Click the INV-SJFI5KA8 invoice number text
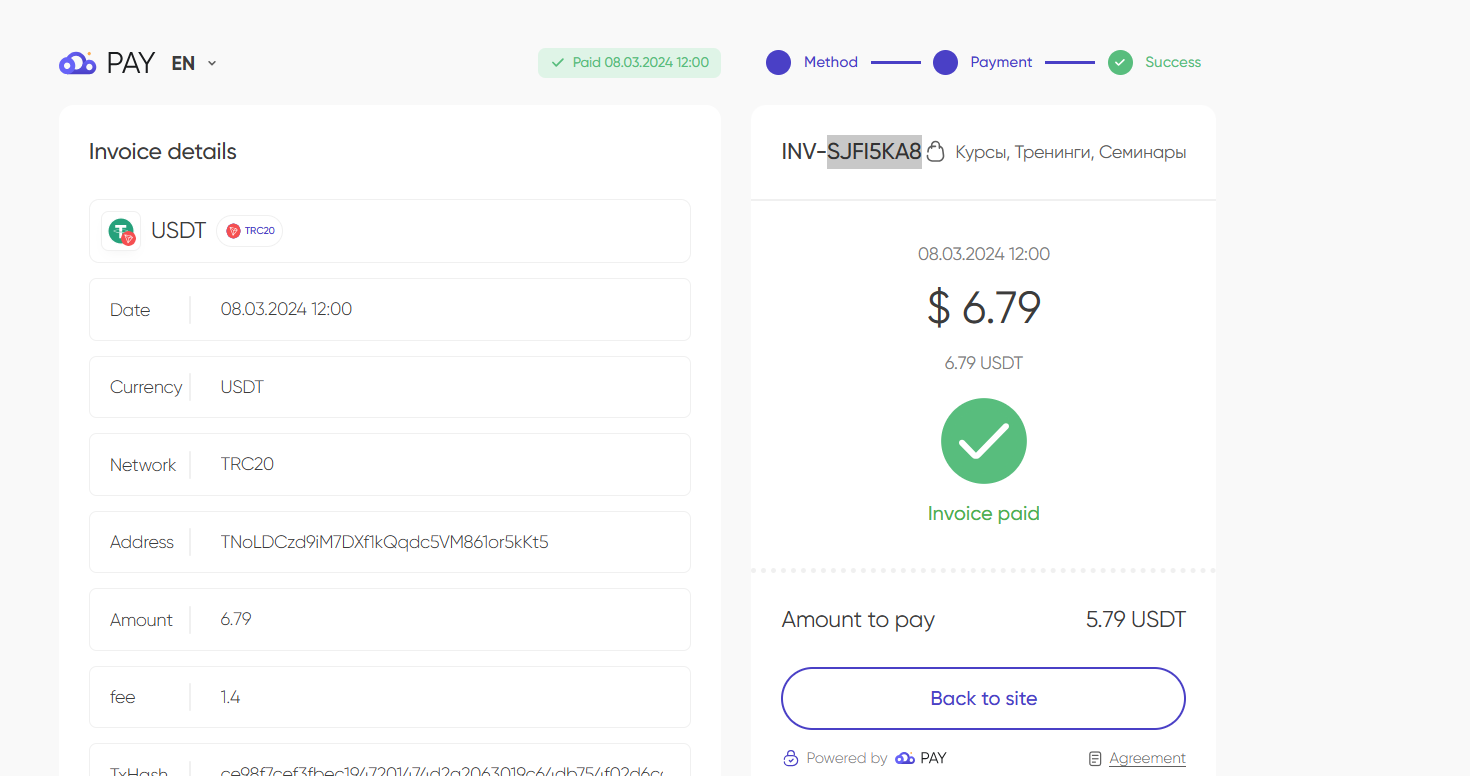 click(852, 152)
